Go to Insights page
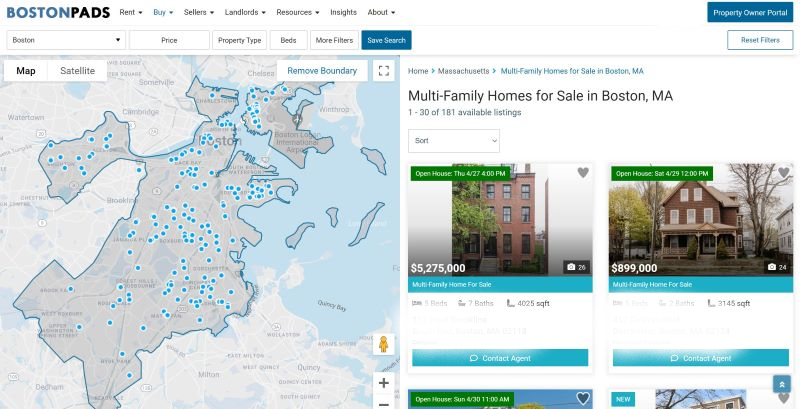800x409 pixels. (x=343, y=12)
